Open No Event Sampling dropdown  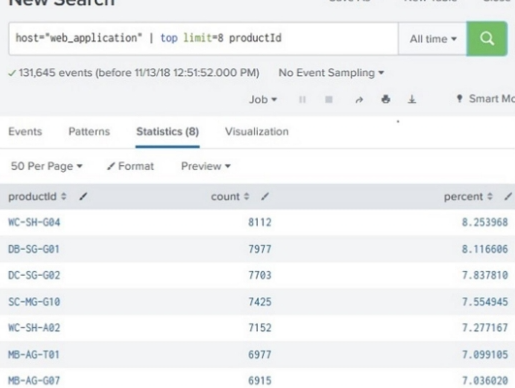[x=331, y=73]
